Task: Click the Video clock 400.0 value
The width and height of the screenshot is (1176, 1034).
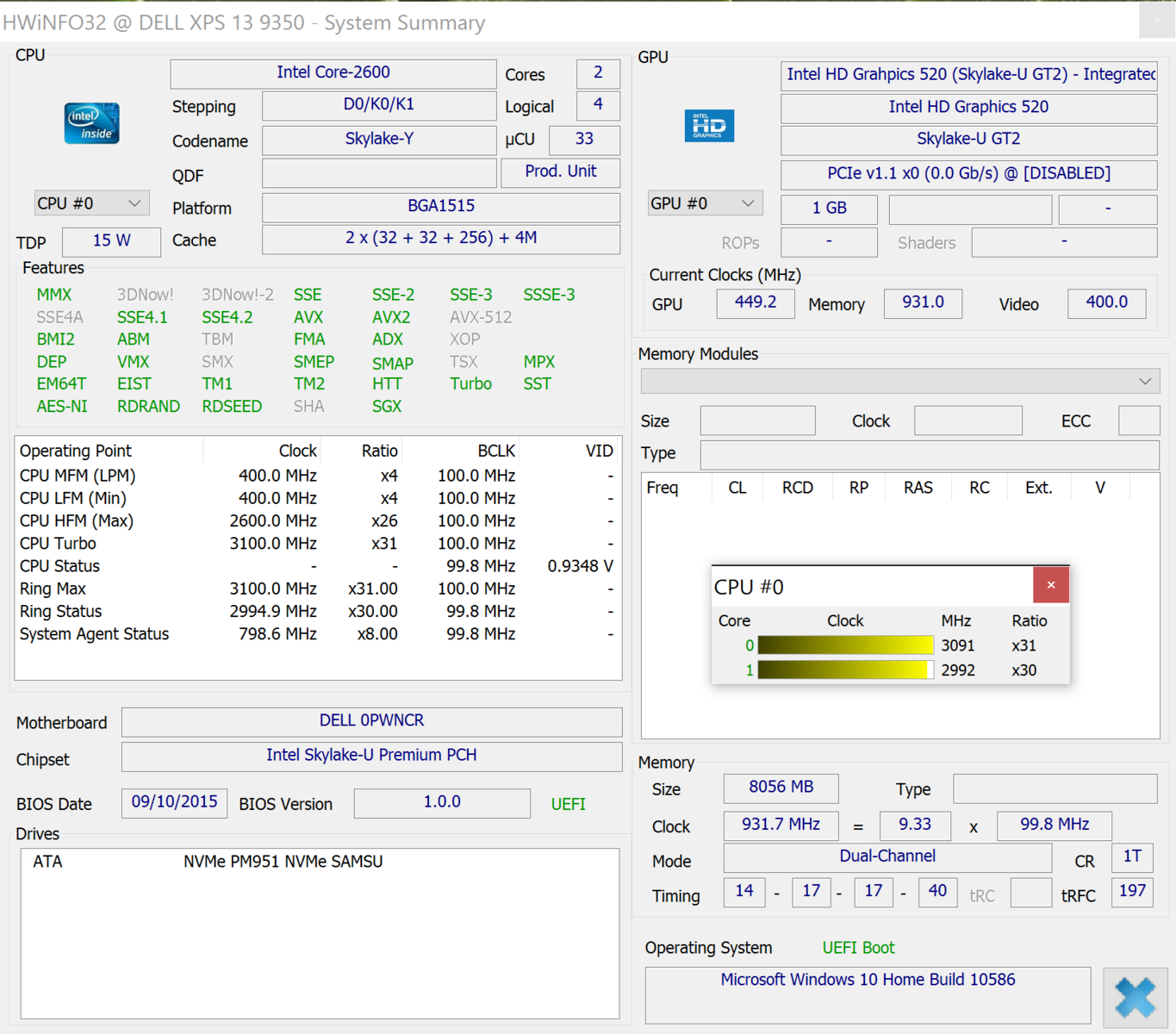Action: pos(1107,303)
